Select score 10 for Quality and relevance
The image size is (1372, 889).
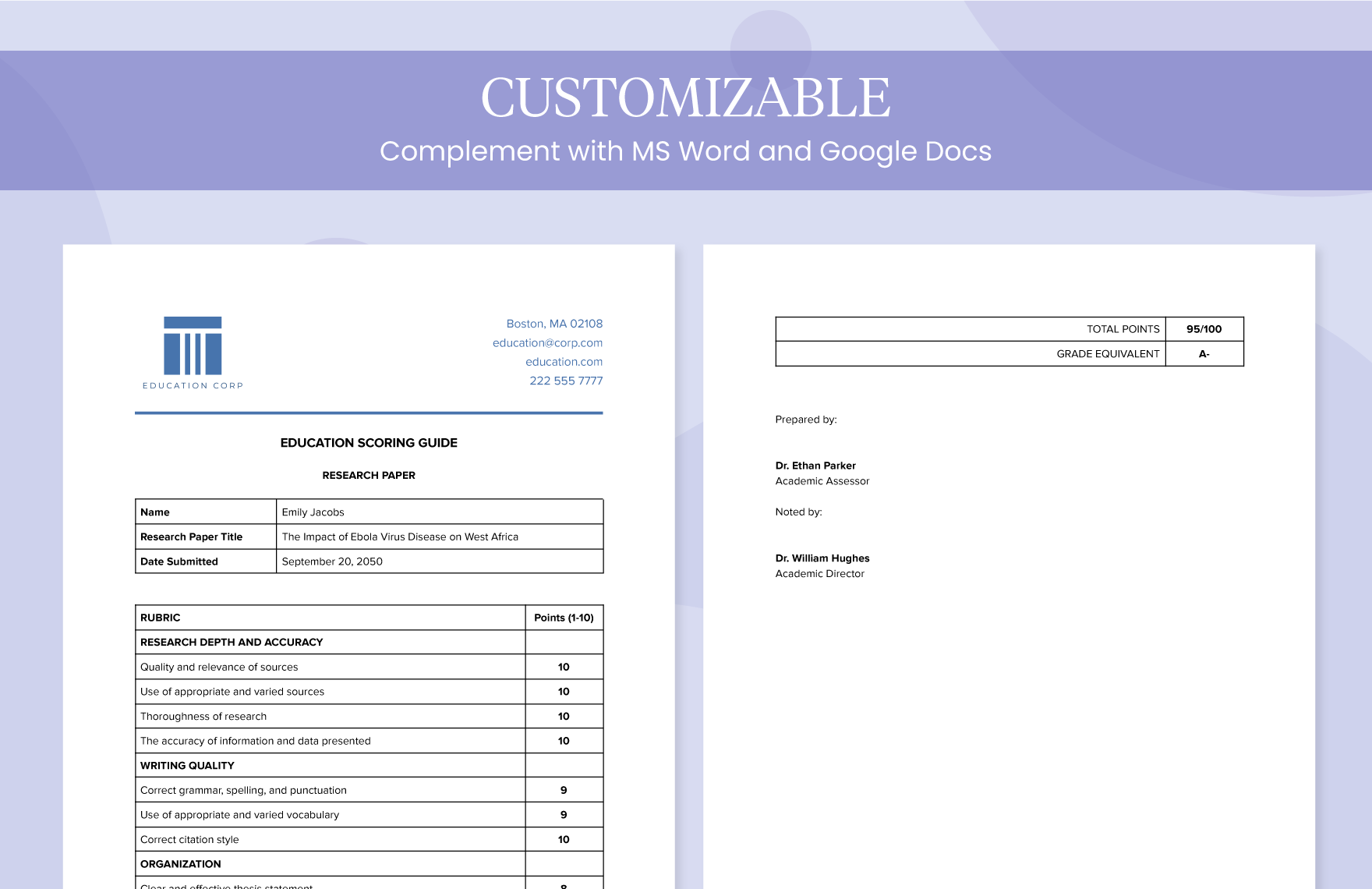coord(564,667)
